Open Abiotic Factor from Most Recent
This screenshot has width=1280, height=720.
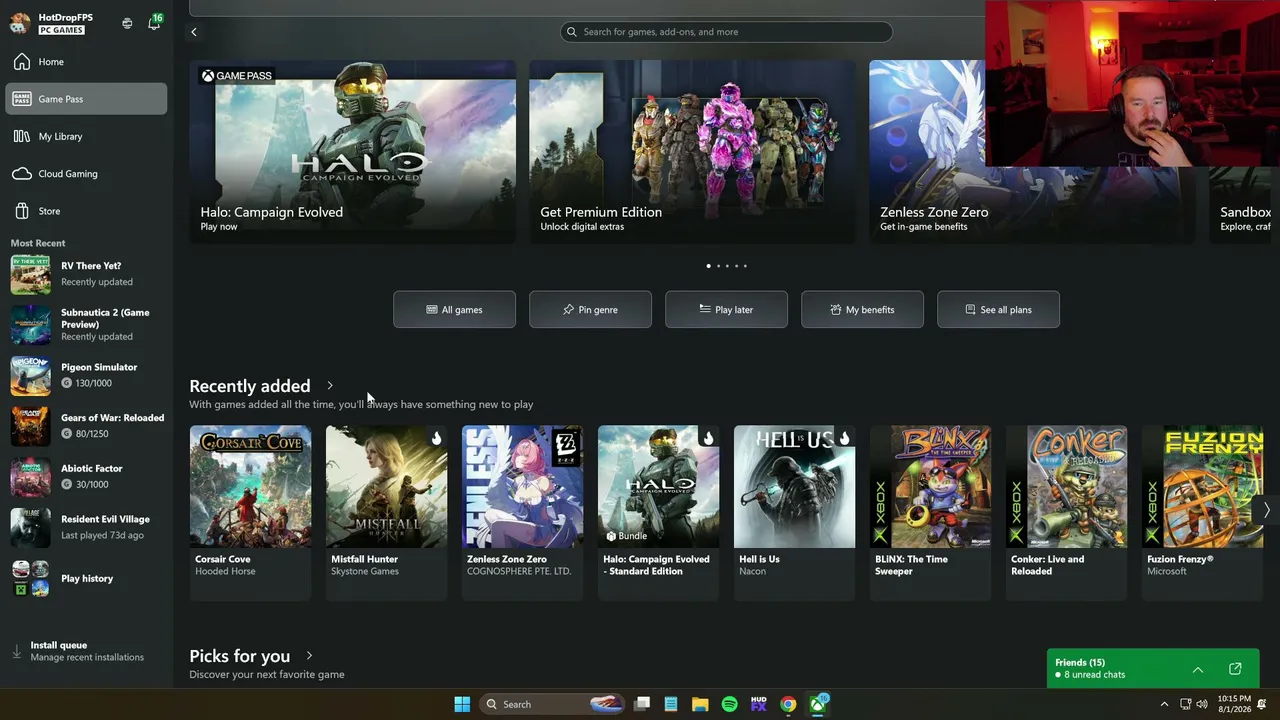[x=87, y=476]
